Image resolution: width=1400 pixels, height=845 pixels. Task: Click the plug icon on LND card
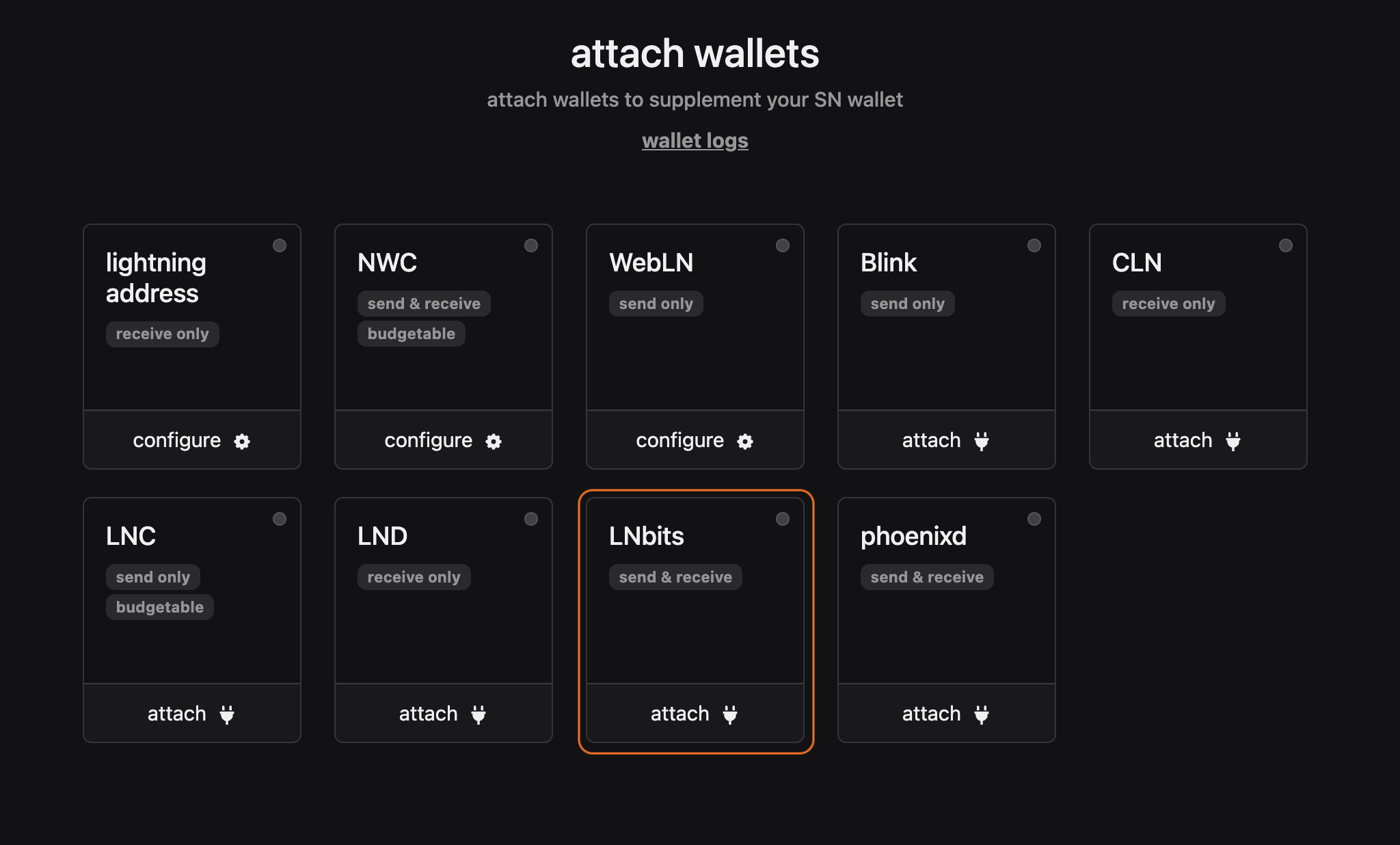pyautogui.click(x=479, y=714)
